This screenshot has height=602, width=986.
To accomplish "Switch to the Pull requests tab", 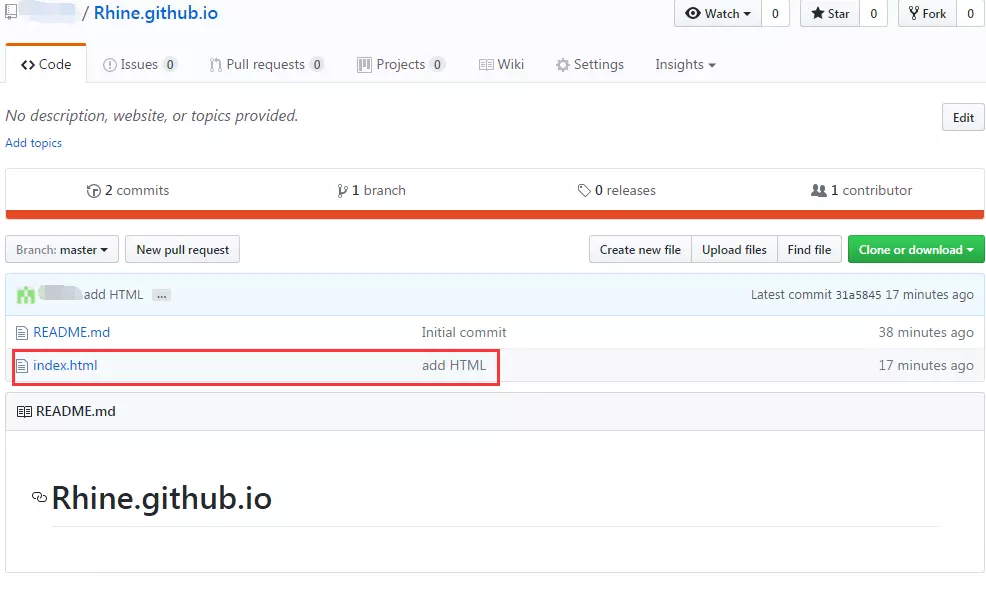I will click(265, 65).
